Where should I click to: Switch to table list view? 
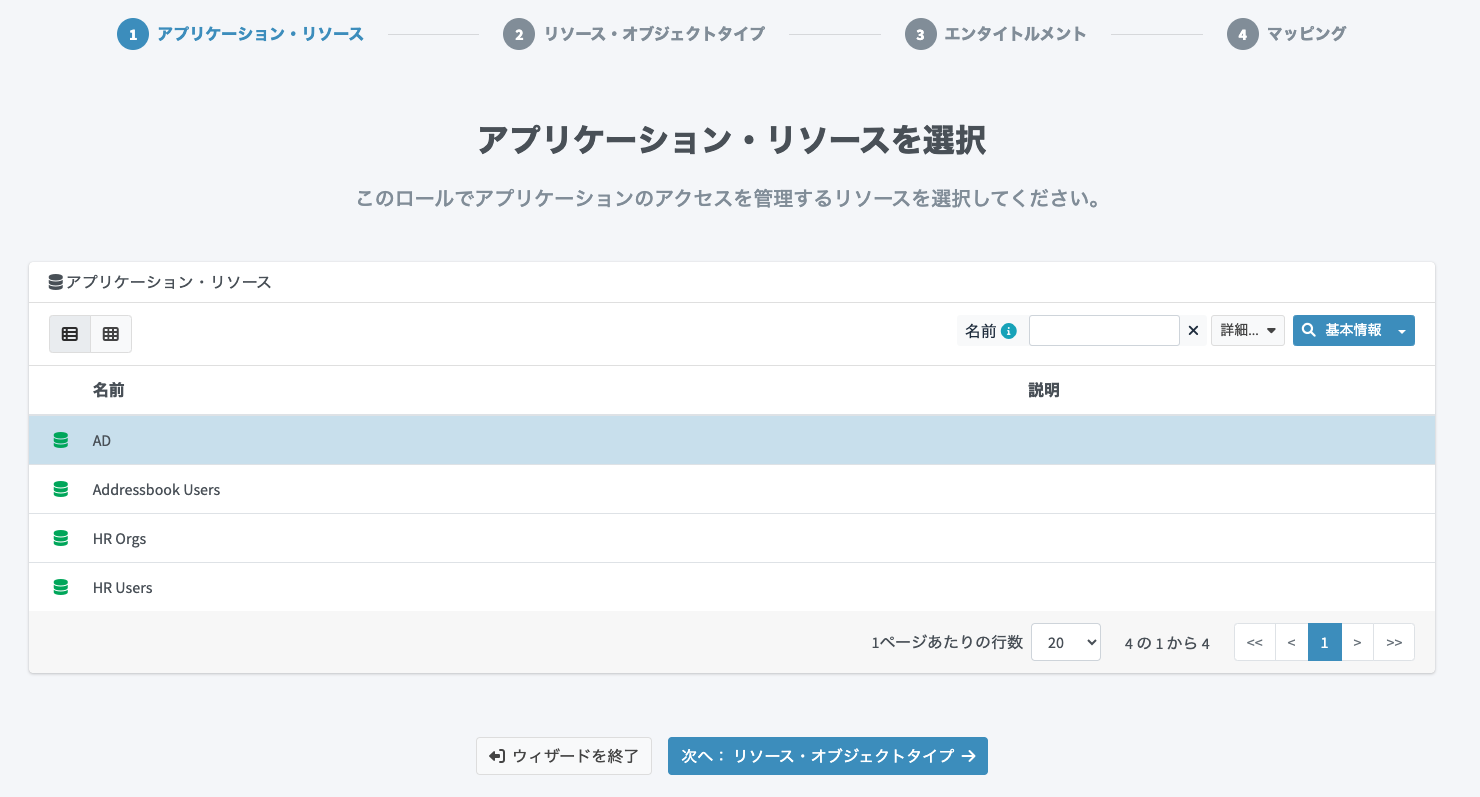coord(70,334)
